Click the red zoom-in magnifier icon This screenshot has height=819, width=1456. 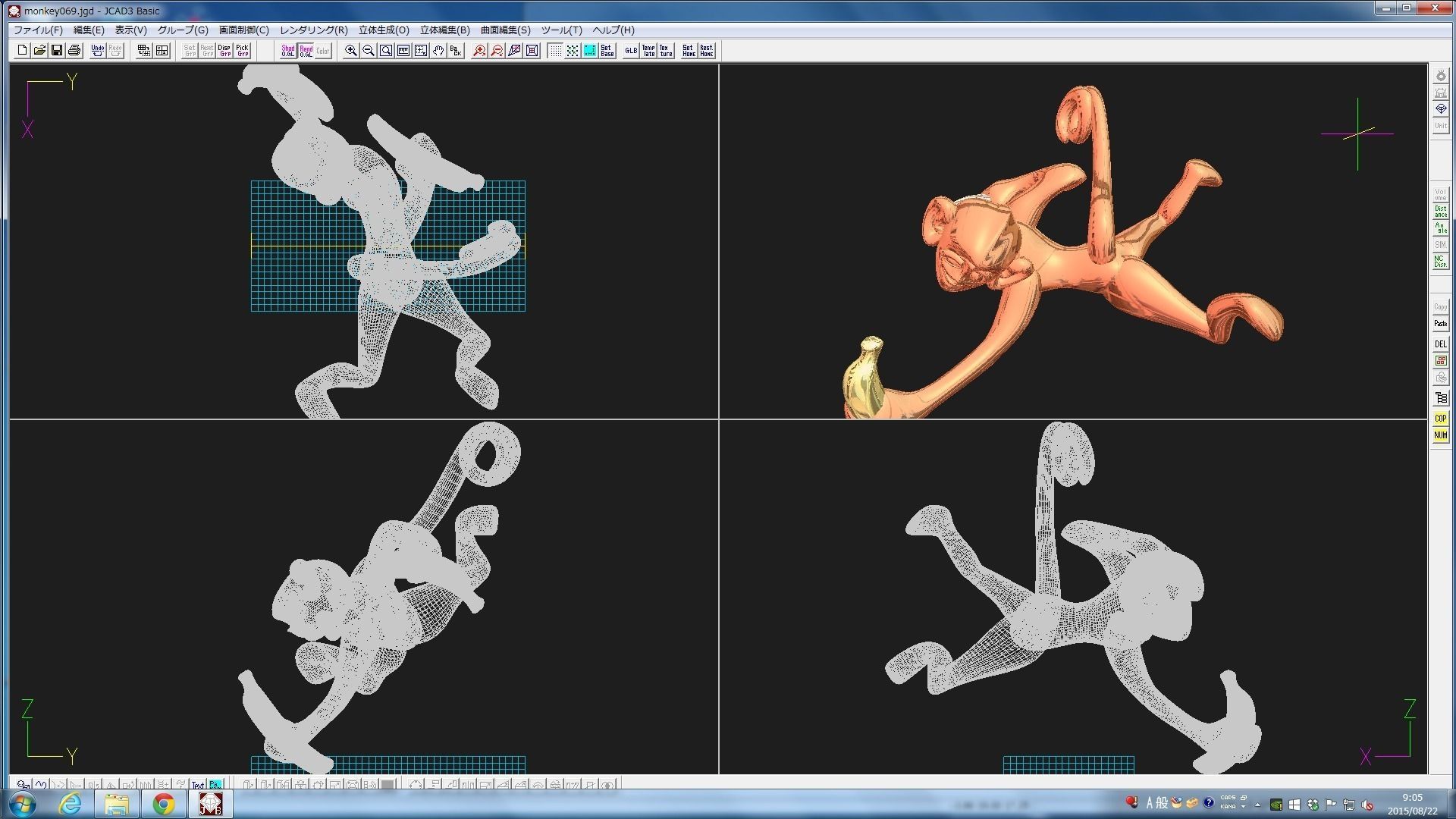(479, 51)
